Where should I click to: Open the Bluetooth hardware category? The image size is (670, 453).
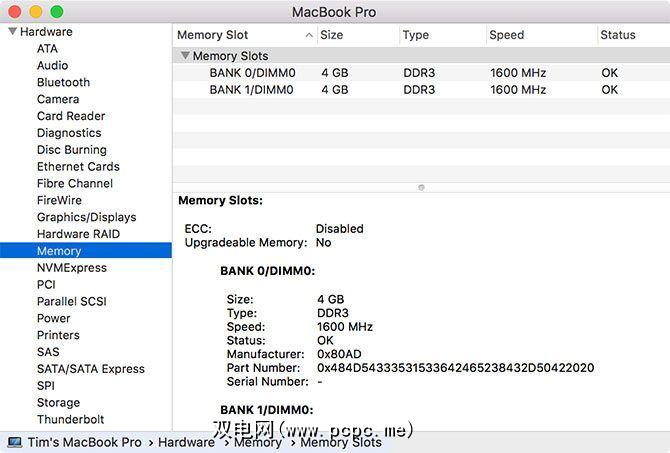[x=64, y=82]
